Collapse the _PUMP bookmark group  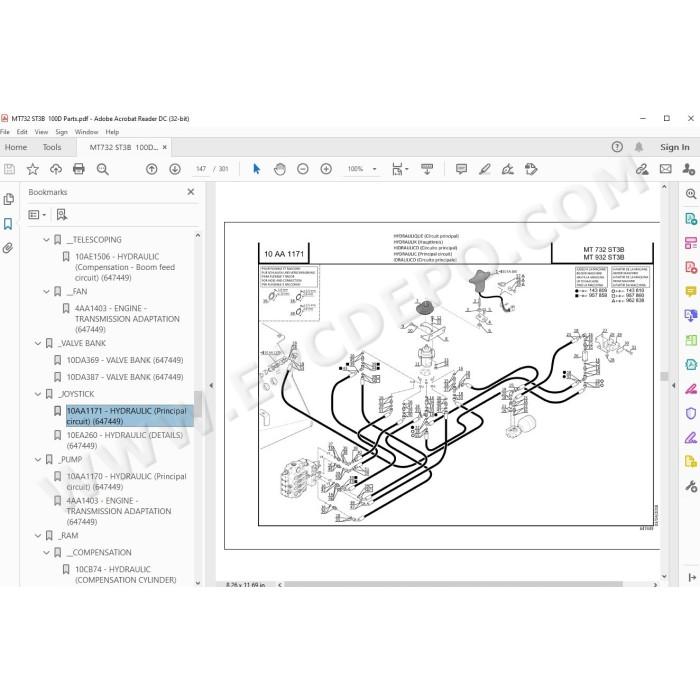38,460
